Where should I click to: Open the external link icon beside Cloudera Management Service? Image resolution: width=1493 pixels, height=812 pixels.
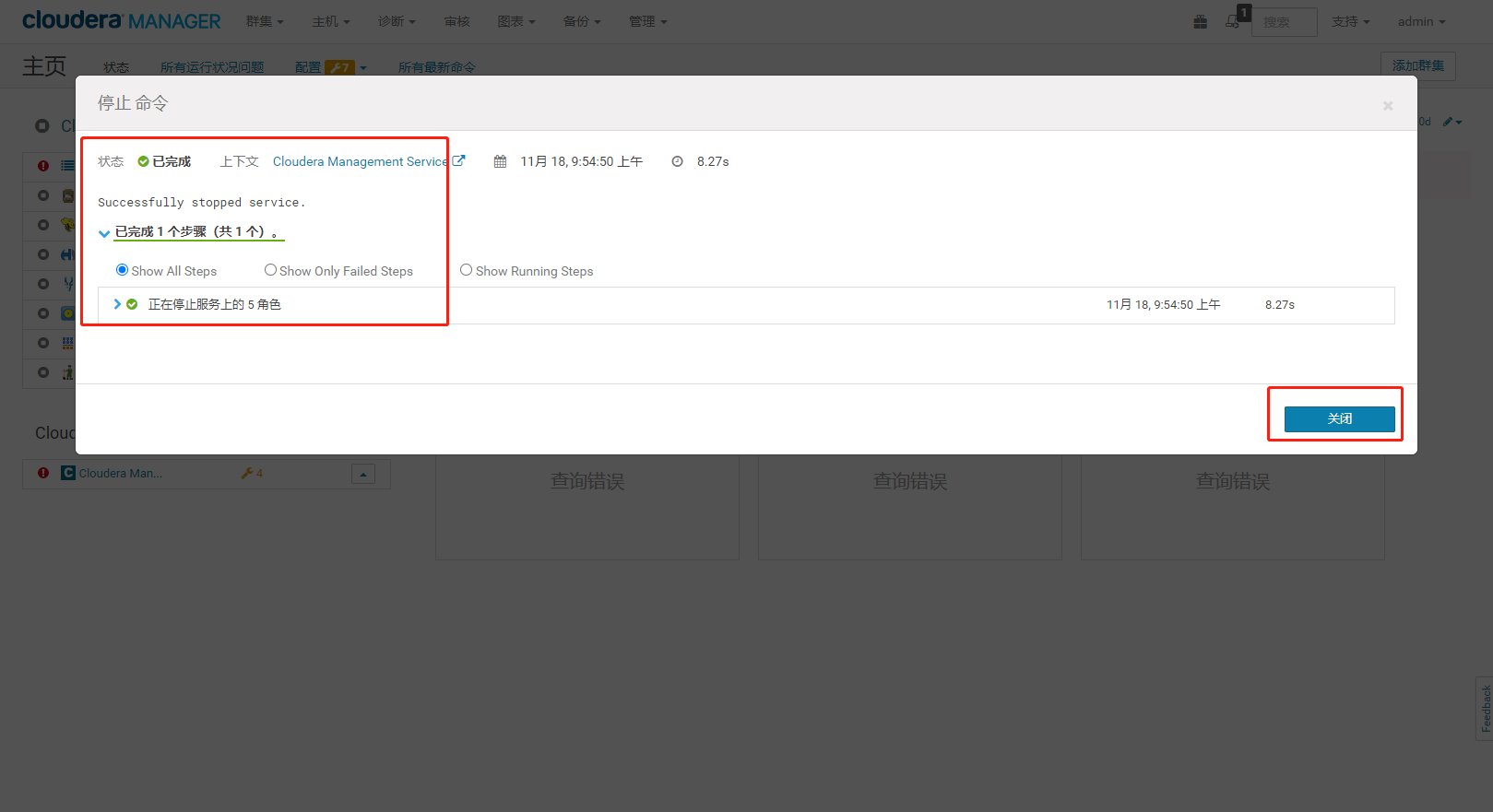point(458,160)
